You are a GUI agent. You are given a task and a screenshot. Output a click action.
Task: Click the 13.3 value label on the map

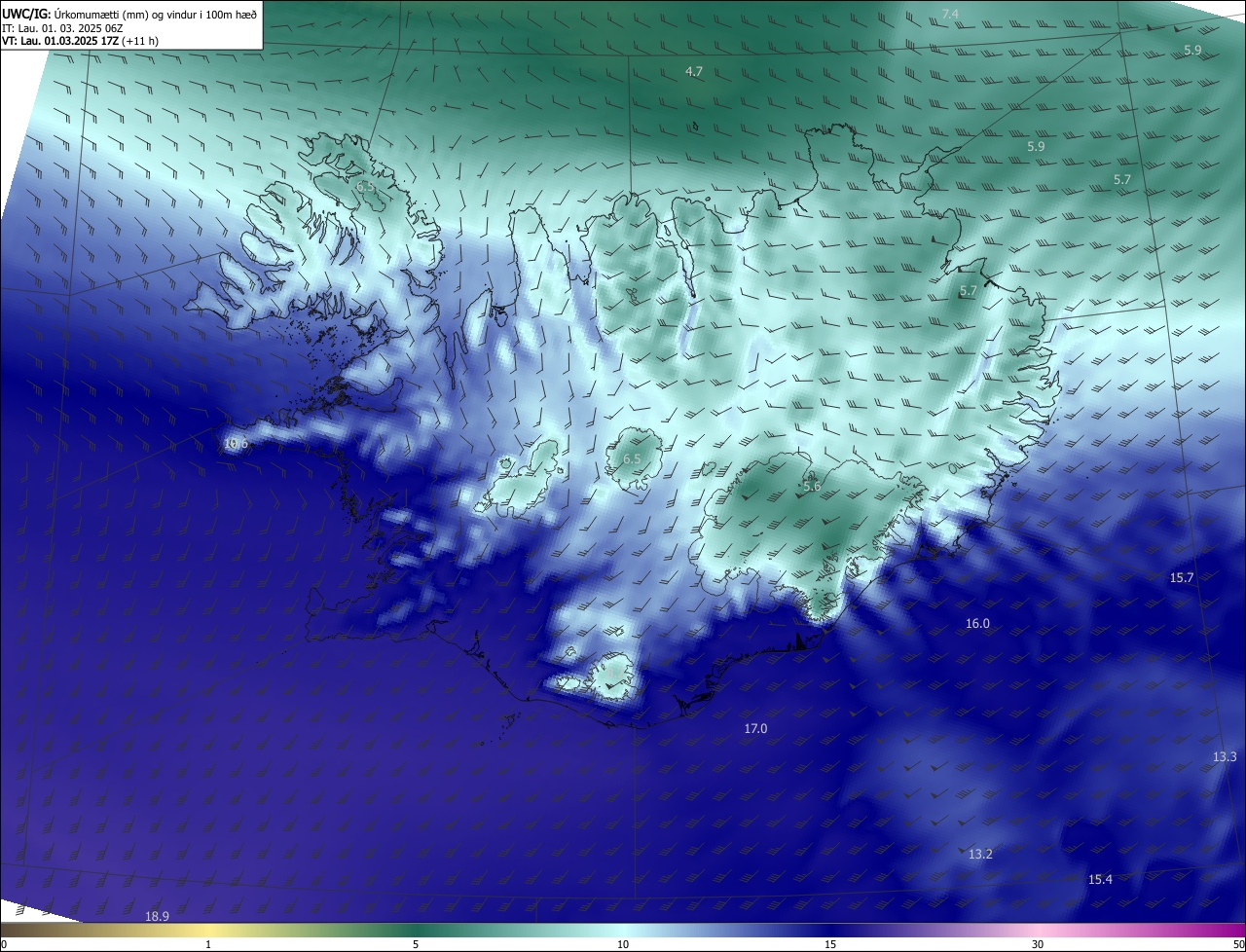click(x=1225, y=757)
